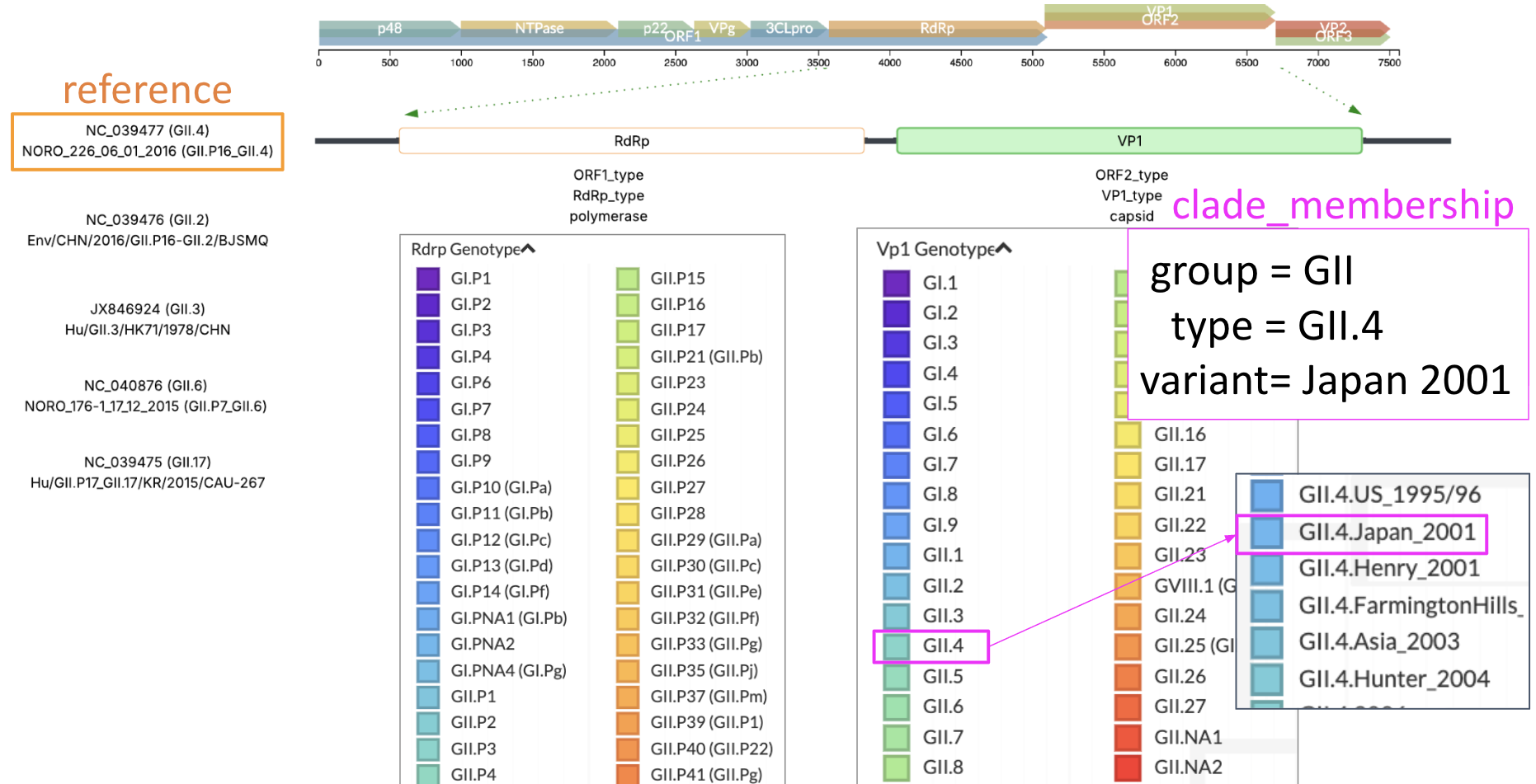Select the GII.4 legend color box
The height and width of the screenshot is (784, 1536).
[x=896, y=646]
